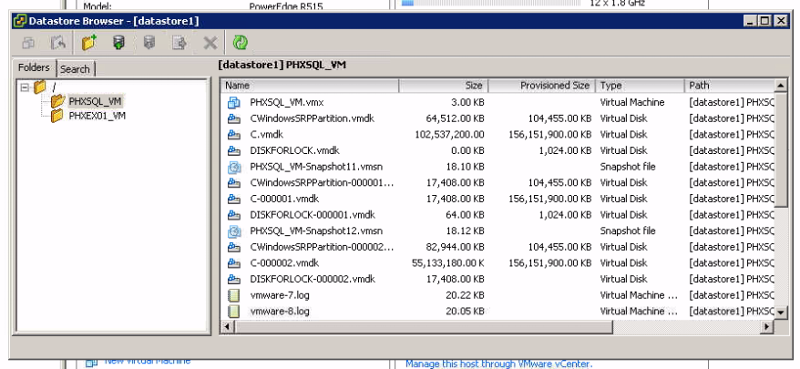Viewport: 800px width, 369px height.
Task: Click the greyed-out Delete X icon
Action: [210, 43]
